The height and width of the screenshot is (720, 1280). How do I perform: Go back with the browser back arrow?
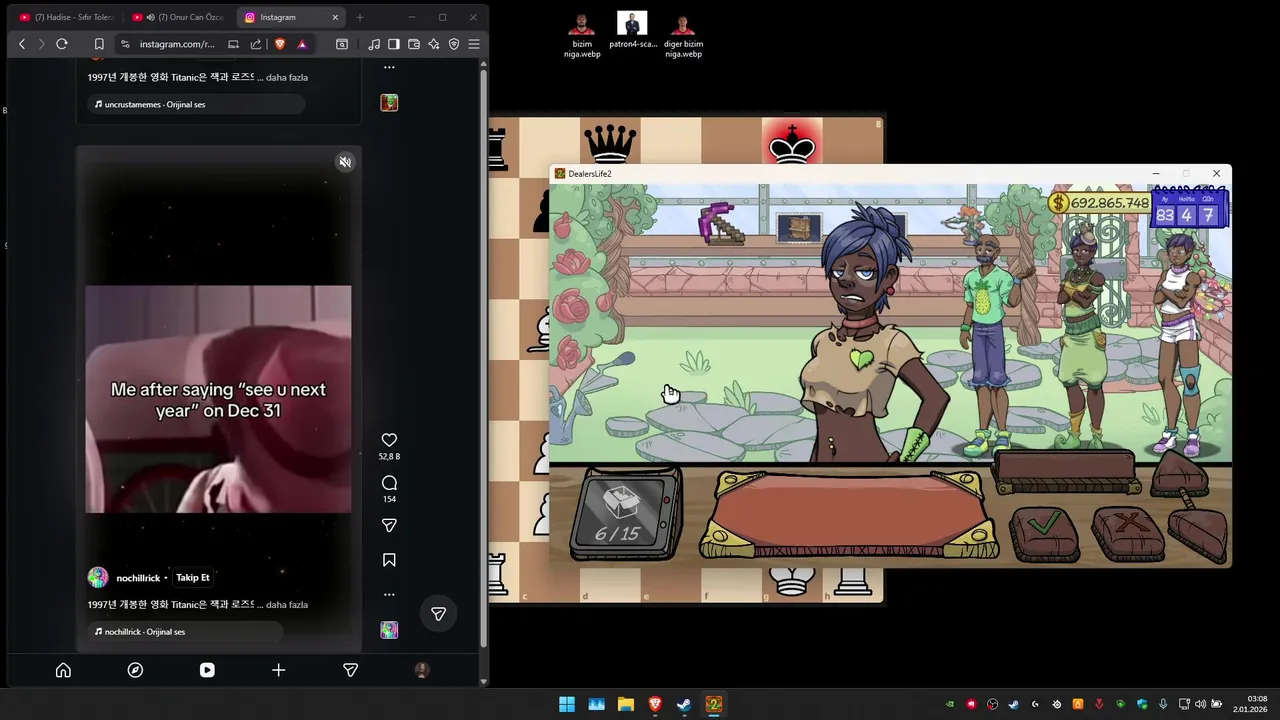[22, 44]
